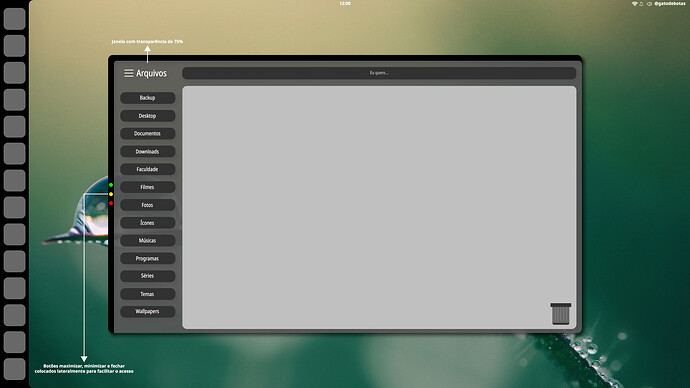Image resolution: width=690 pixels, height=388 pixels.
Task: Open the Programas folder
Action: (147, 258)
